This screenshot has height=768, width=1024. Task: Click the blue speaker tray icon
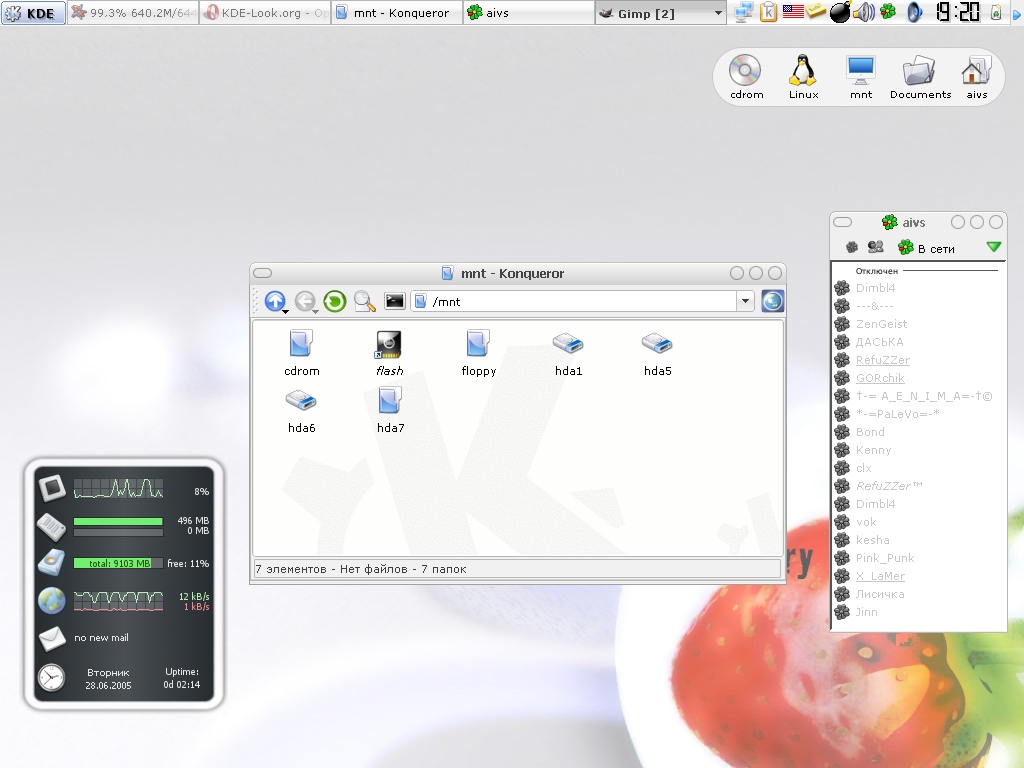click(915, 12)
